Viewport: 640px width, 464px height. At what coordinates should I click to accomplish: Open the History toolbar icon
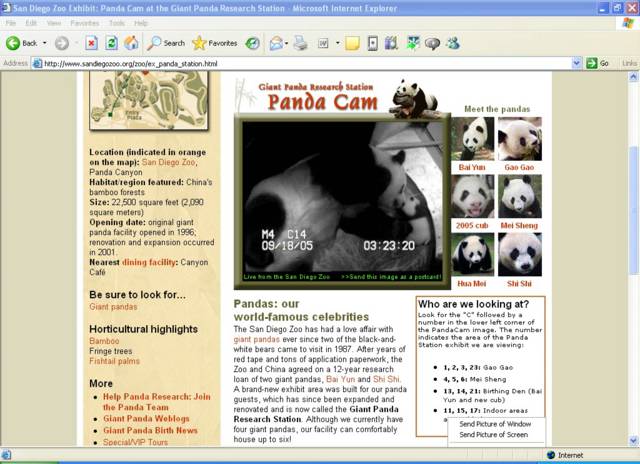click(x=252, y=43)
